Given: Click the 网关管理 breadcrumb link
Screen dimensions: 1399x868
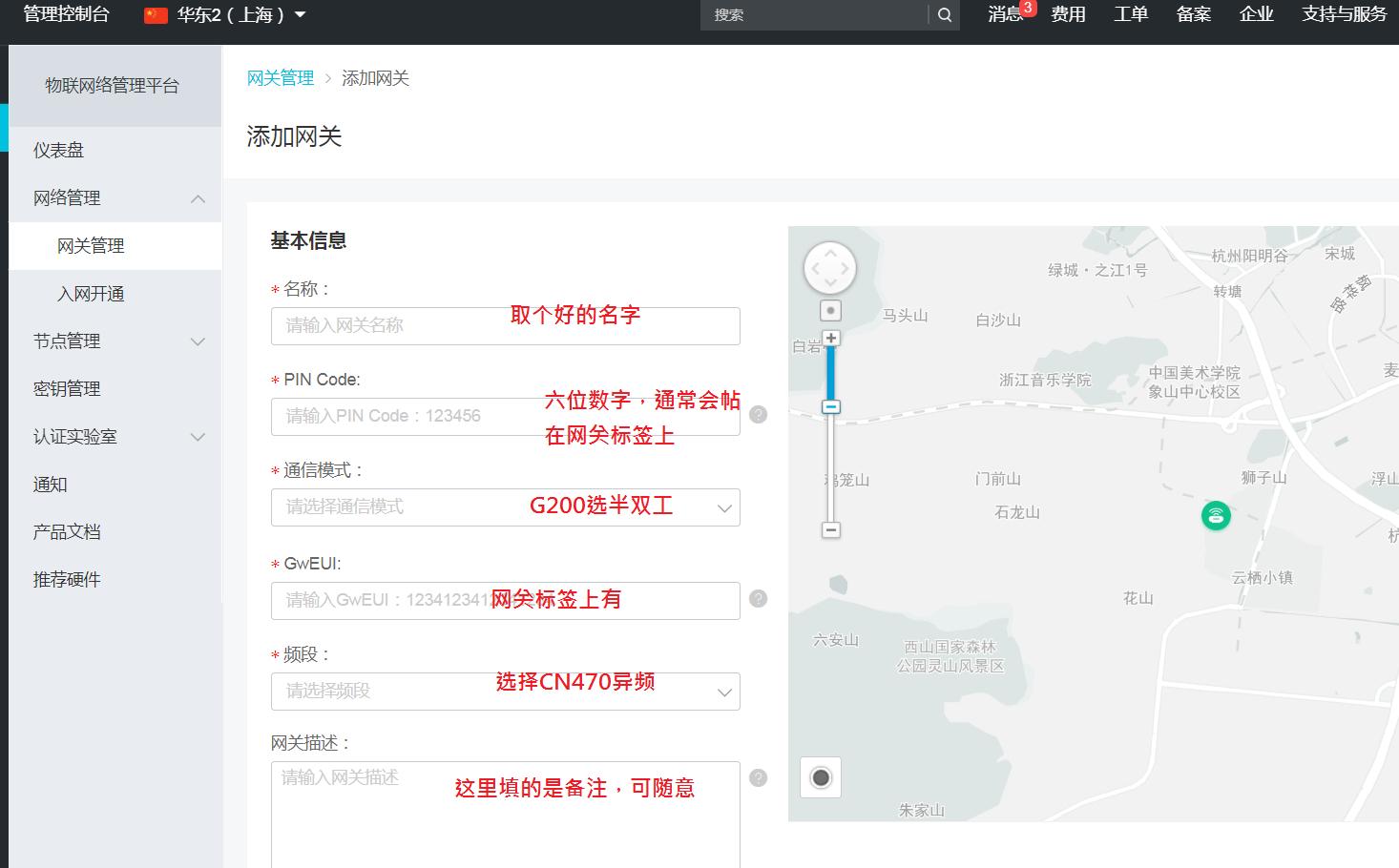Looking at the screenshot, I should [281, 77].
